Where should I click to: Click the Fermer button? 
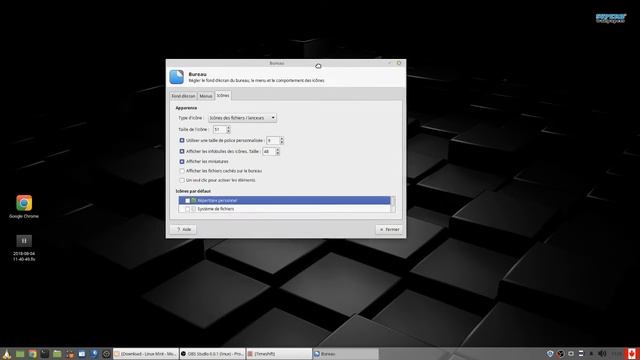pyautogui.click(x=389, y=229)
